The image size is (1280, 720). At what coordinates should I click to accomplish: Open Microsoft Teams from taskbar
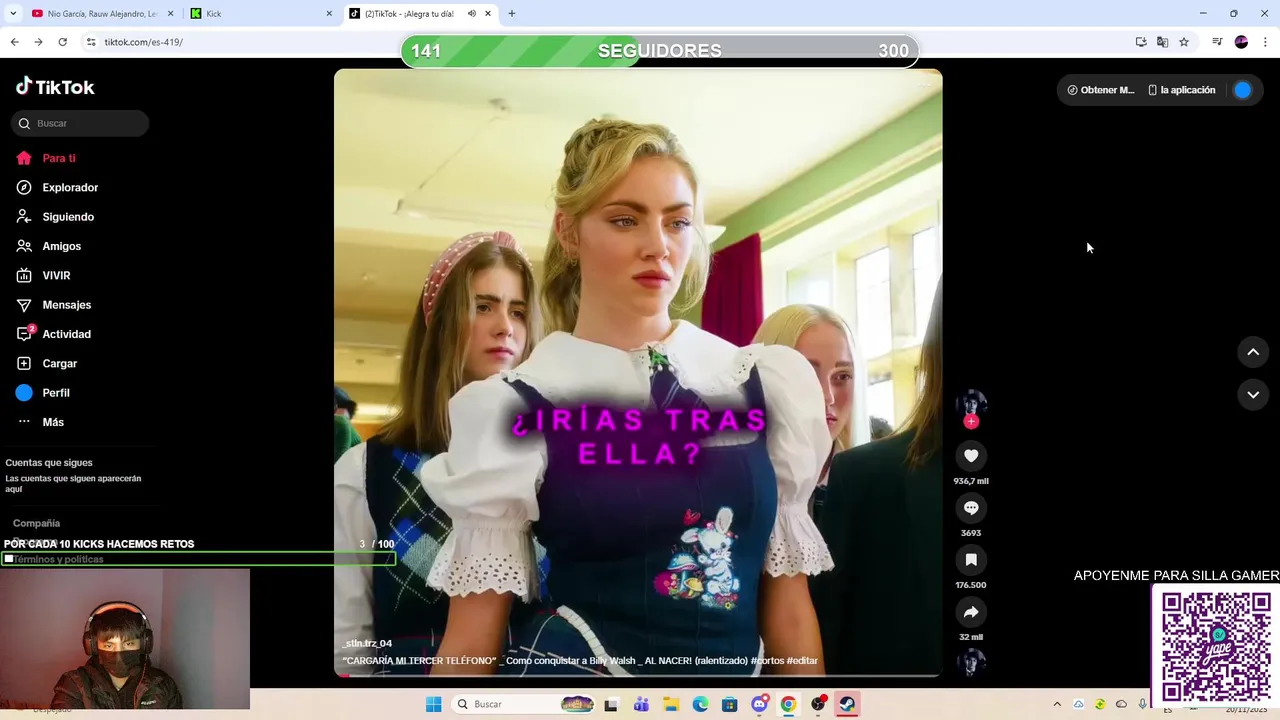coord(641,704)
